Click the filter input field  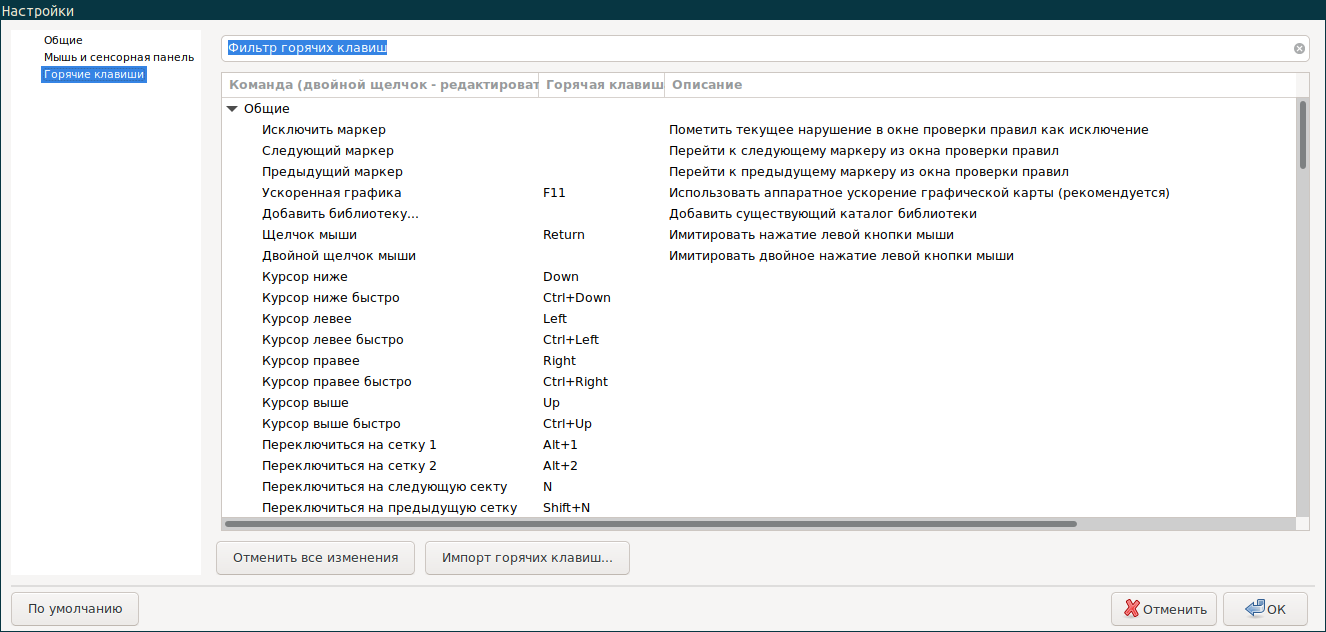[x=700, y=47]
